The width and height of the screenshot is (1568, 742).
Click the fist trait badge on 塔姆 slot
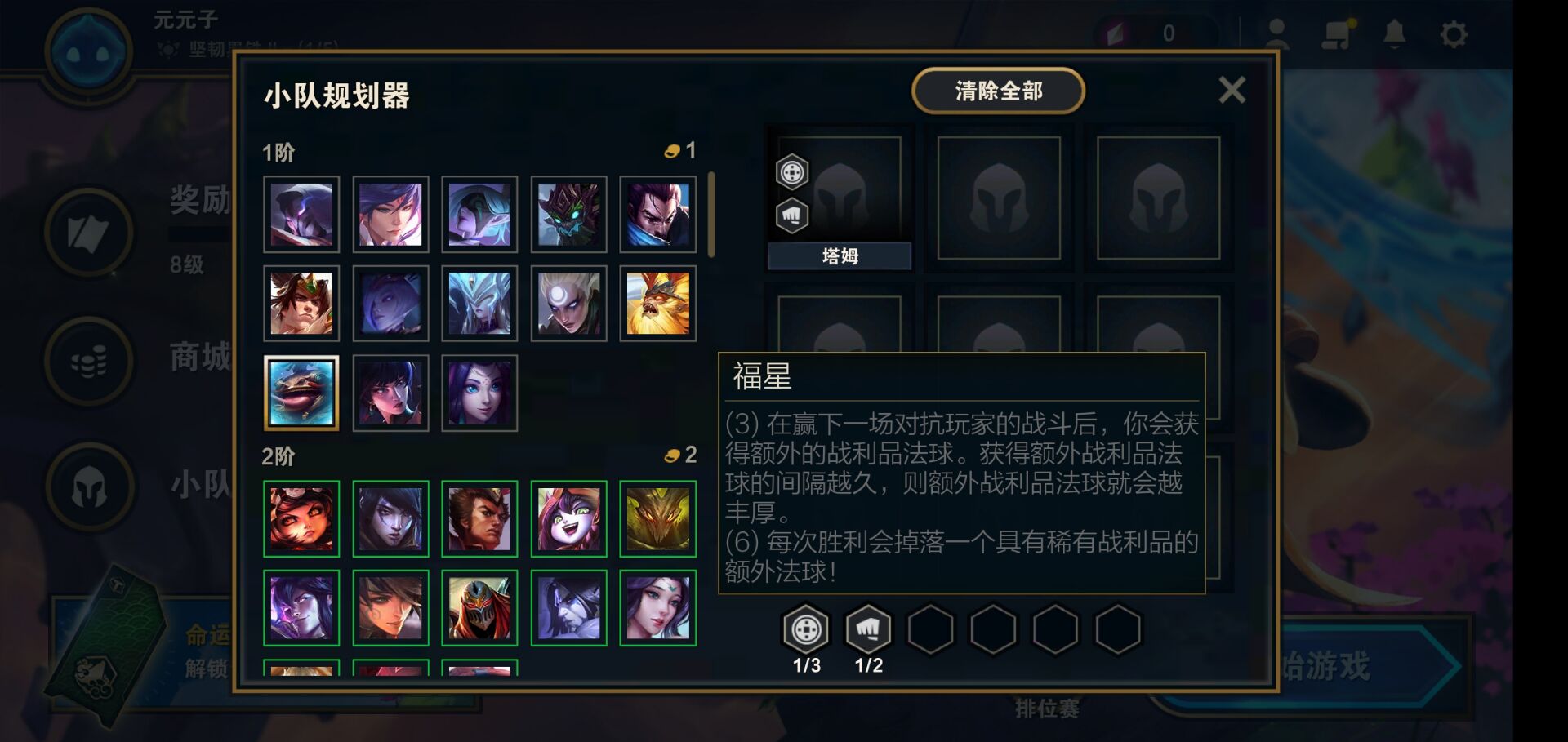[791, 215]
